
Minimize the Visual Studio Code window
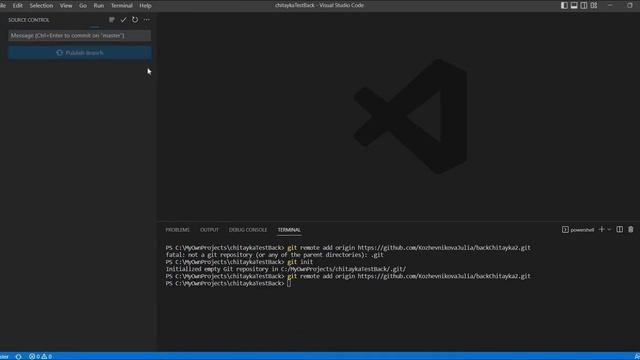pos(610,5)
